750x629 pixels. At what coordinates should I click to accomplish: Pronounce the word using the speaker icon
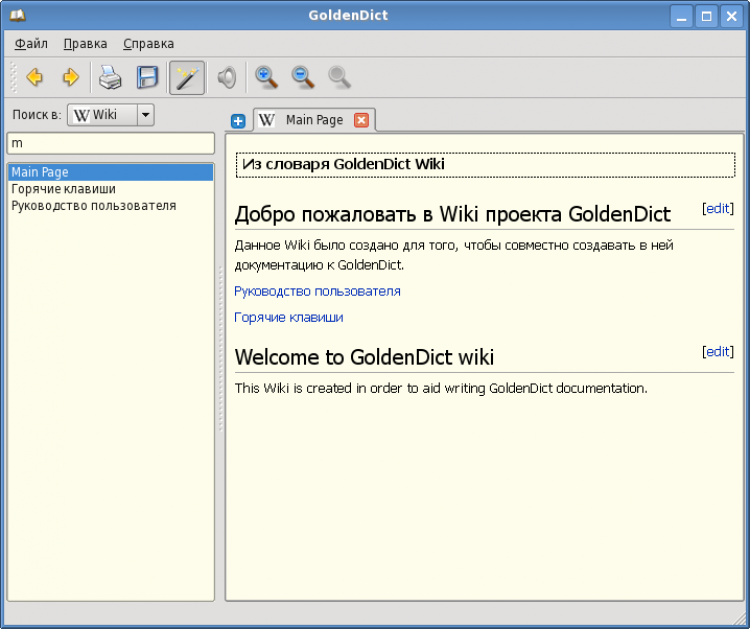(x=227, y=77)
